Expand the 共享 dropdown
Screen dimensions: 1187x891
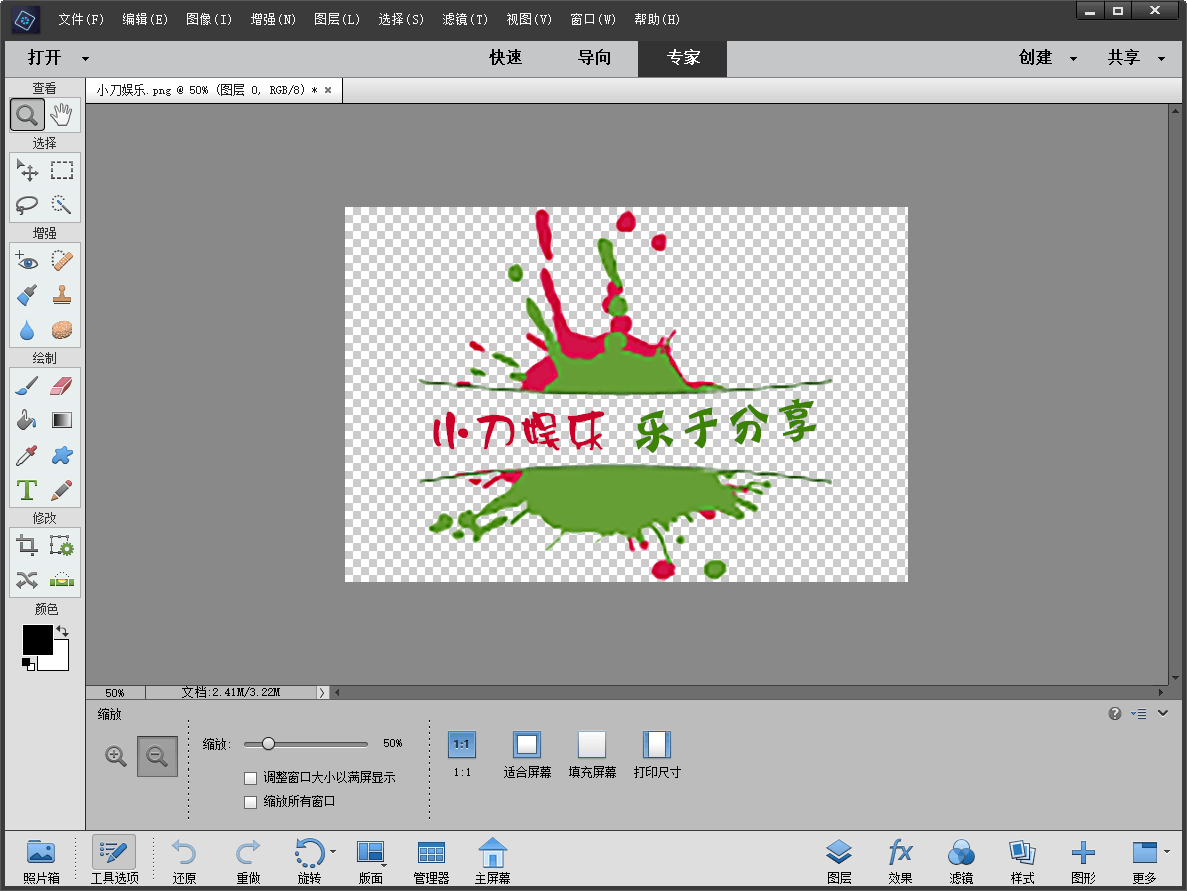1136,58
